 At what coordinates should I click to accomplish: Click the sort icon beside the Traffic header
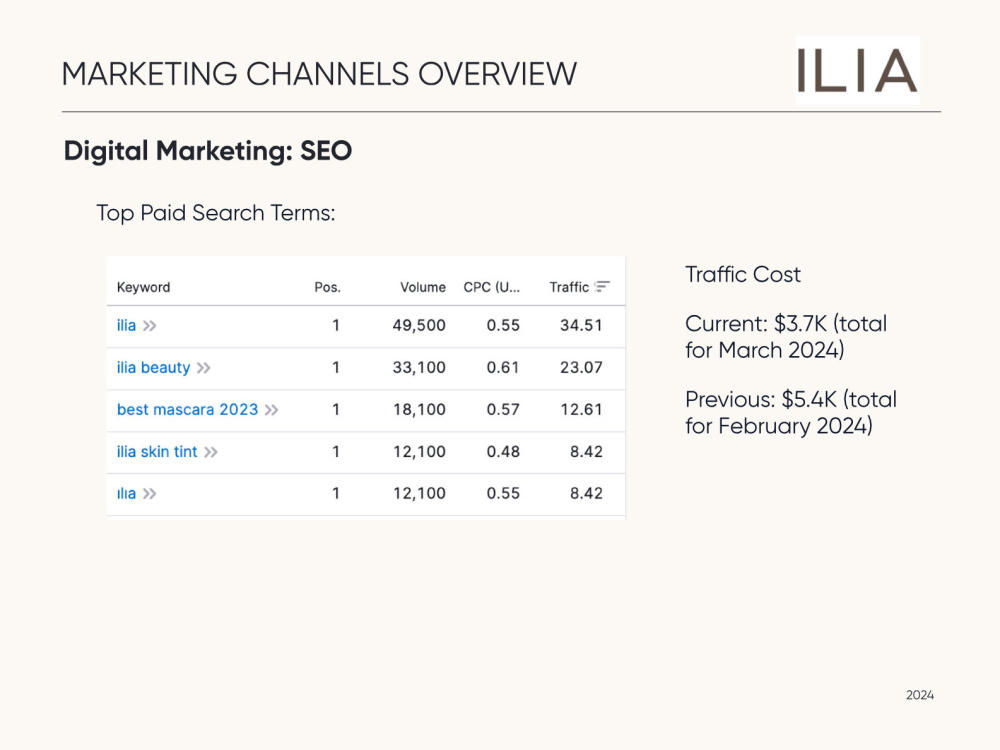coord(602,287)
